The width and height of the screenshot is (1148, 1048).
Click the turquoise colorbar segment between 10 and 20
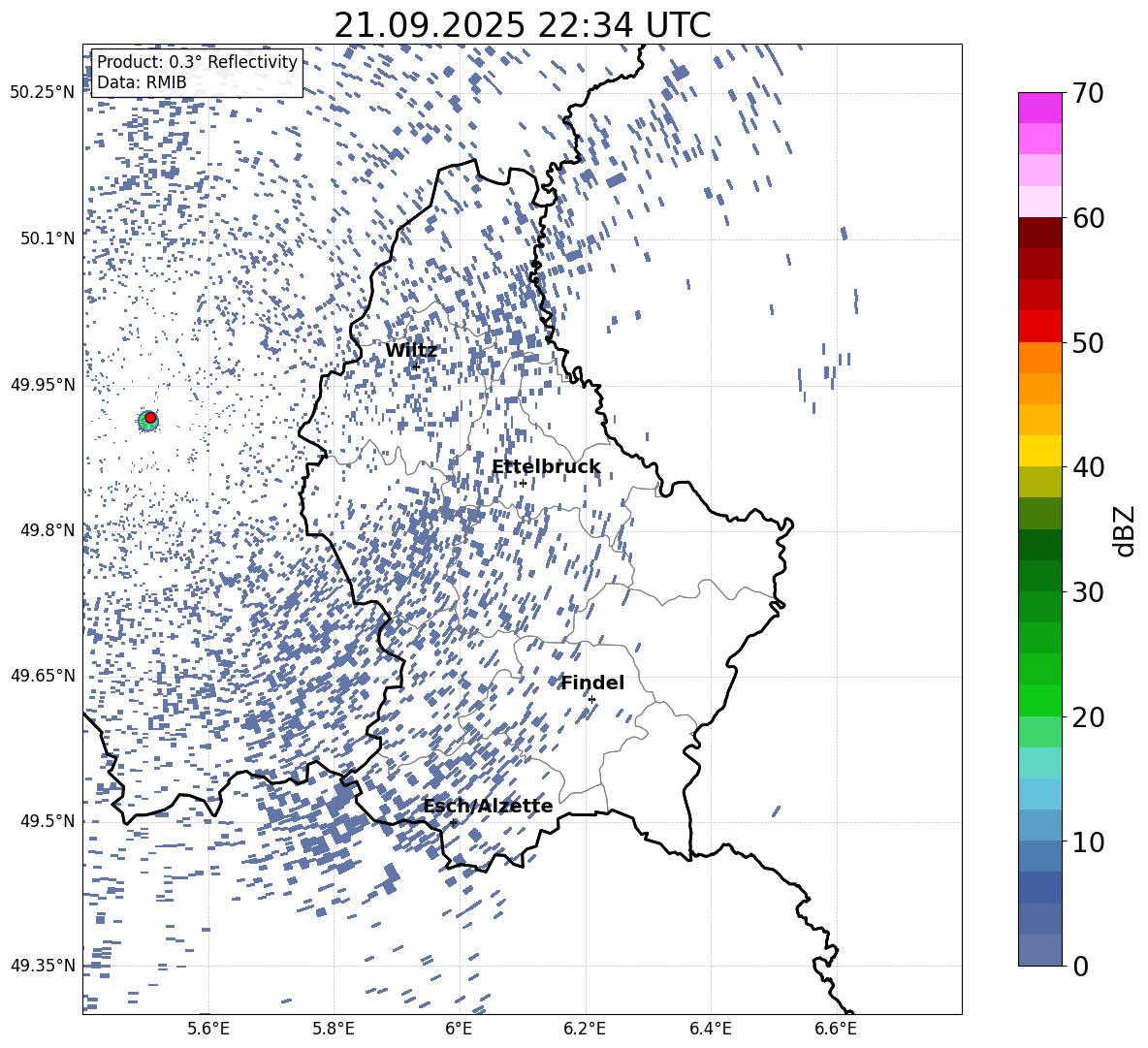pos(1040,763)
